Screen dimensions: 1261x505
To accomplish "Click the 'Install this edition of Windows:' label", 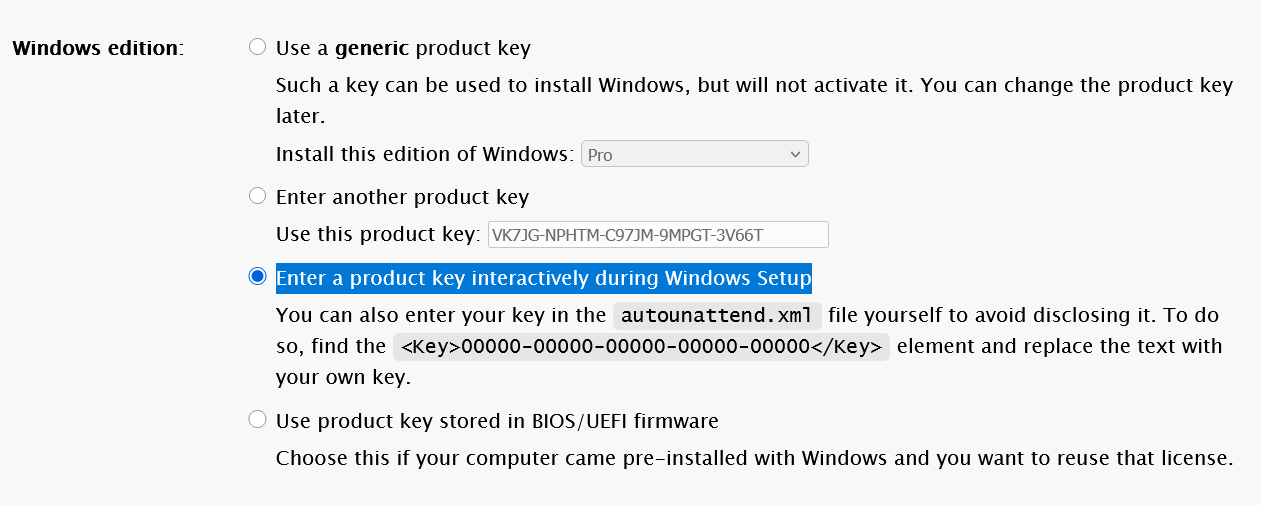I will coord(425,155).
